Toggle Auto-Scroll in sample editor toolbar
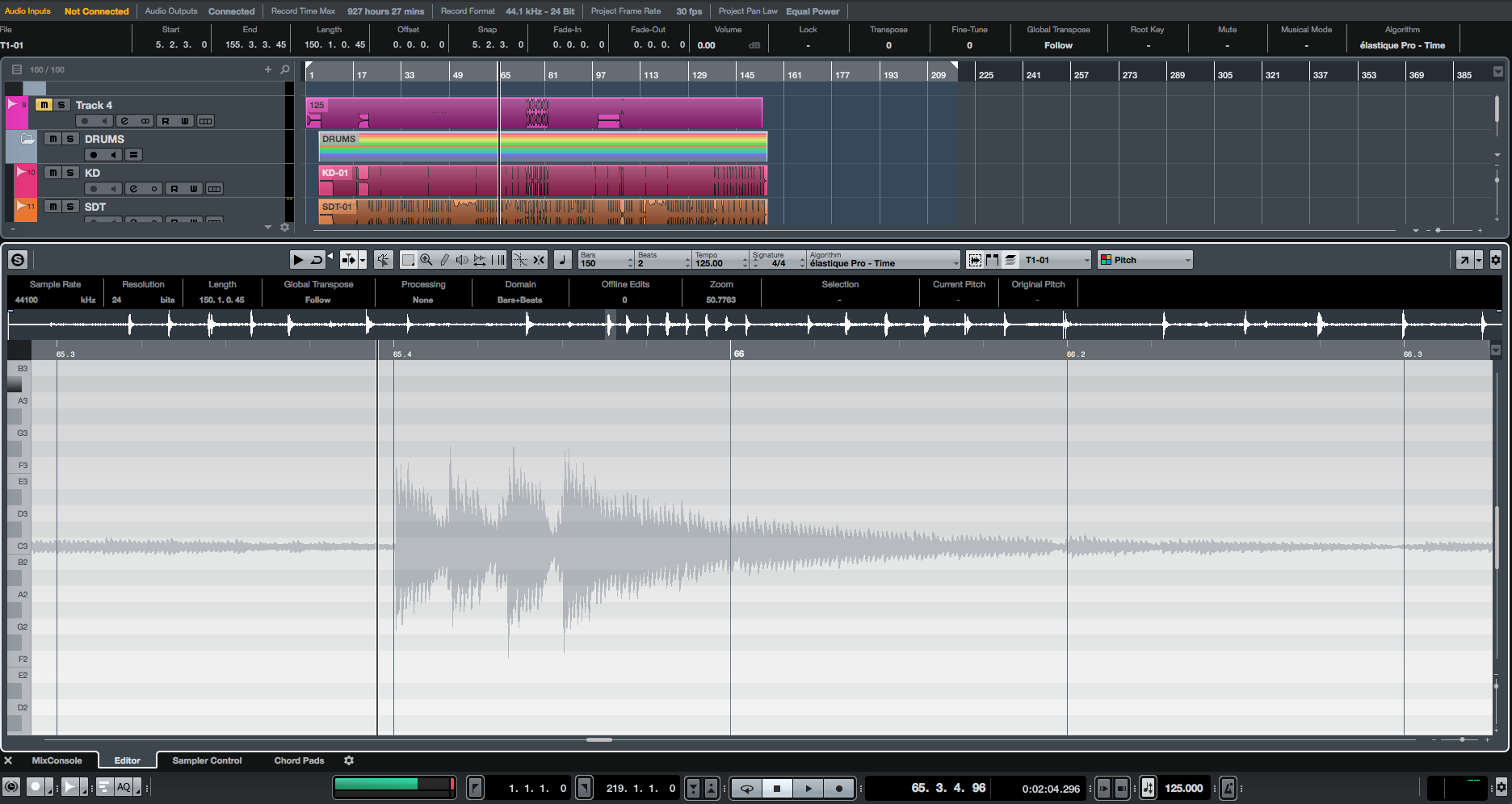The height and width of the screenshot is (804, 1512). (x=349, y=260)
